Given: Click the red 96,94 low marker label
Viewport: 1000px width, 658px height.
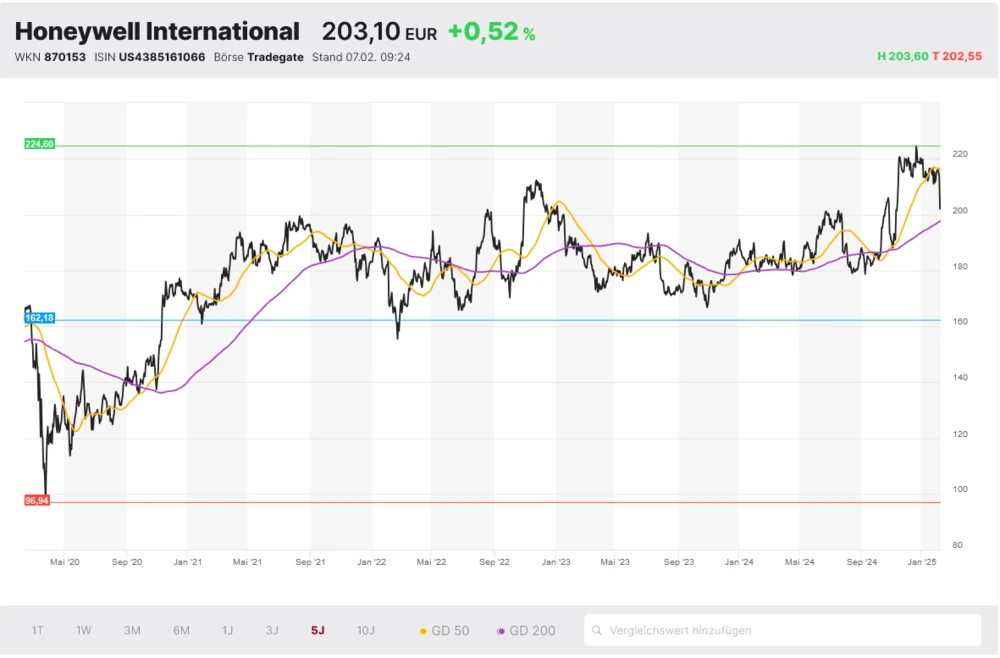Looking at the screenshot, I should pos(37,500).
